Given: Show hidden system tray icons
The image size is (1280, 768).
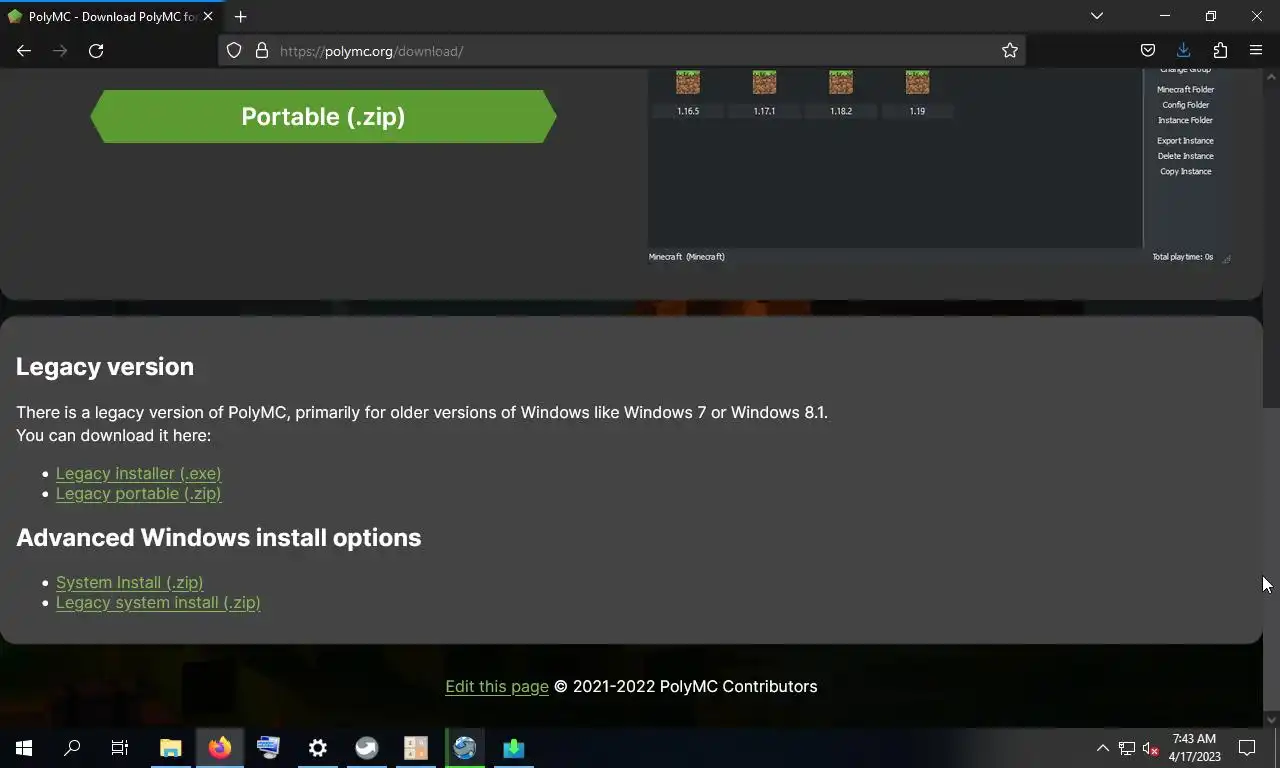Looking at the screenshot, I should [x=1103, y=748].
